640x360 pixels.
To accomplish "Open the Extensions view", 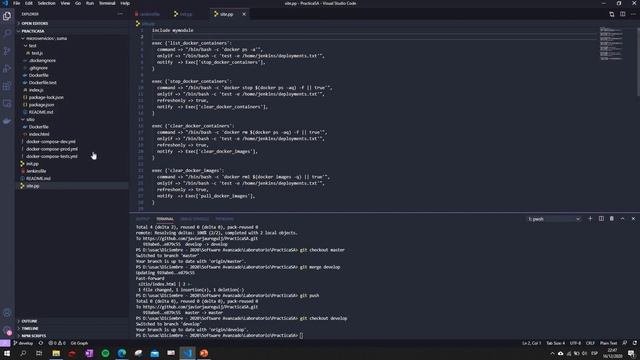I will (7, 86).
